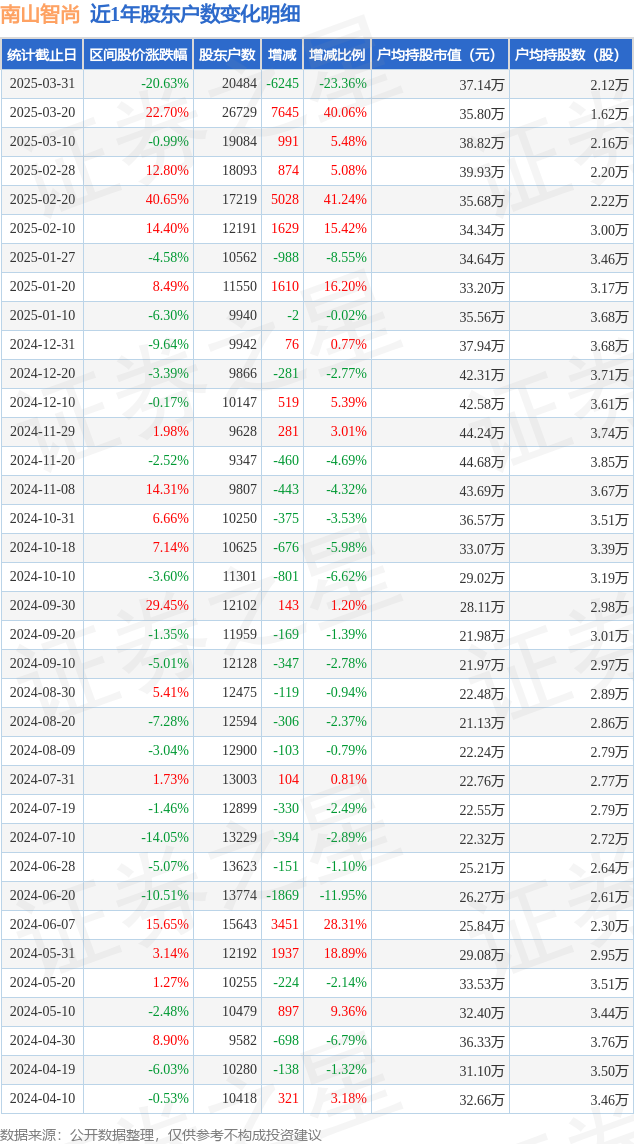Click the -1869 change value
The width and height of the screenshot is (634, 1144).
tap(283, 895)
